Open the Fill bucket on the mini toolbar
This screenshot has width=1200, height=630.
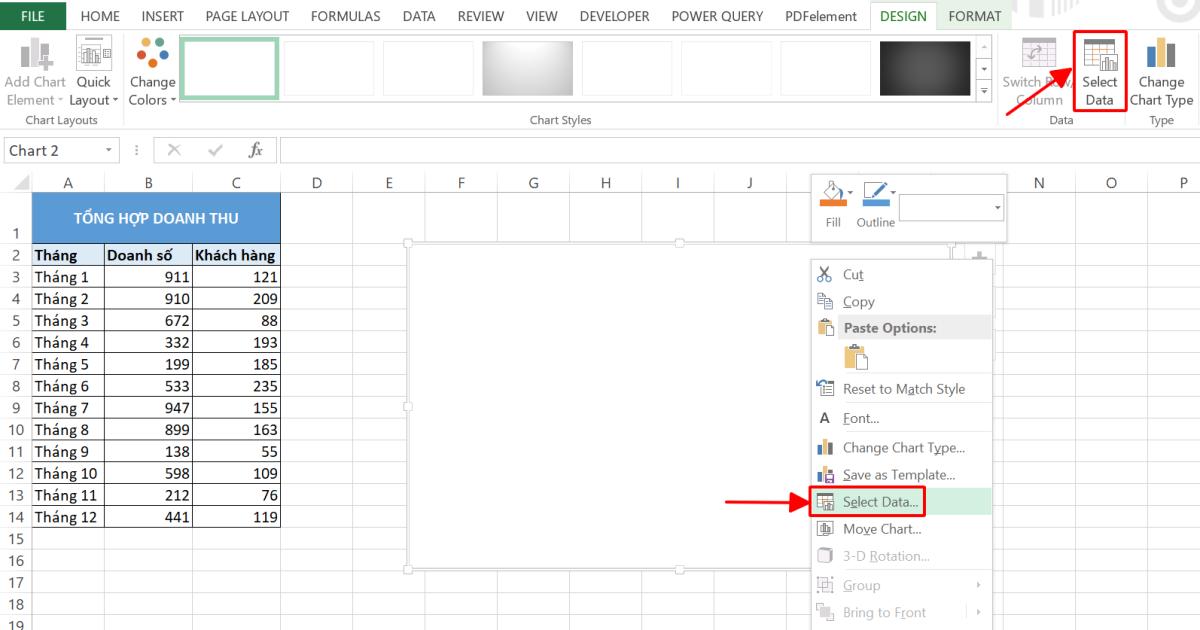(x=832, y=192)
